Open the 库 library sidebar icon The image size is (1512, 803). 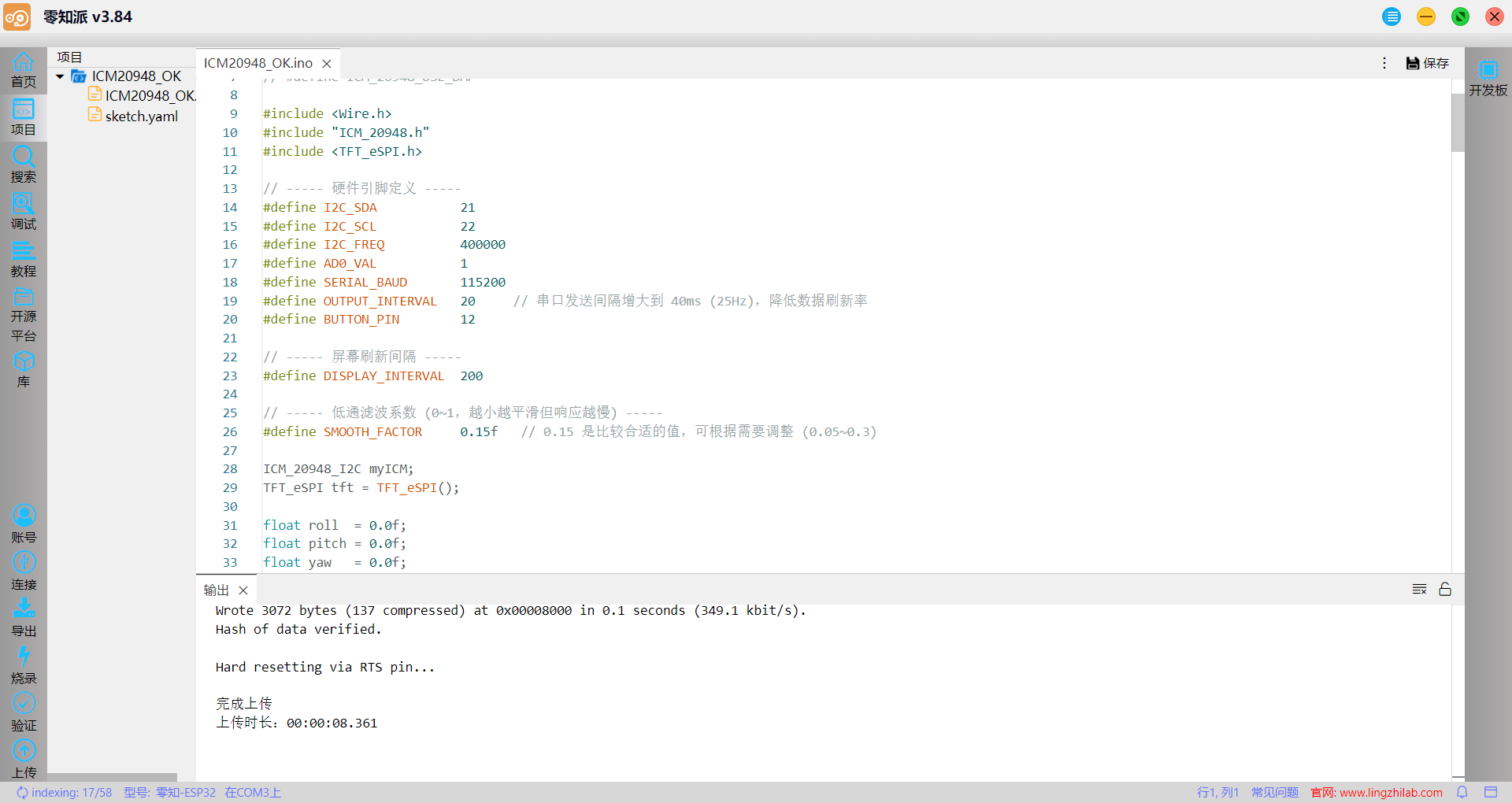[x=23, y=369]
